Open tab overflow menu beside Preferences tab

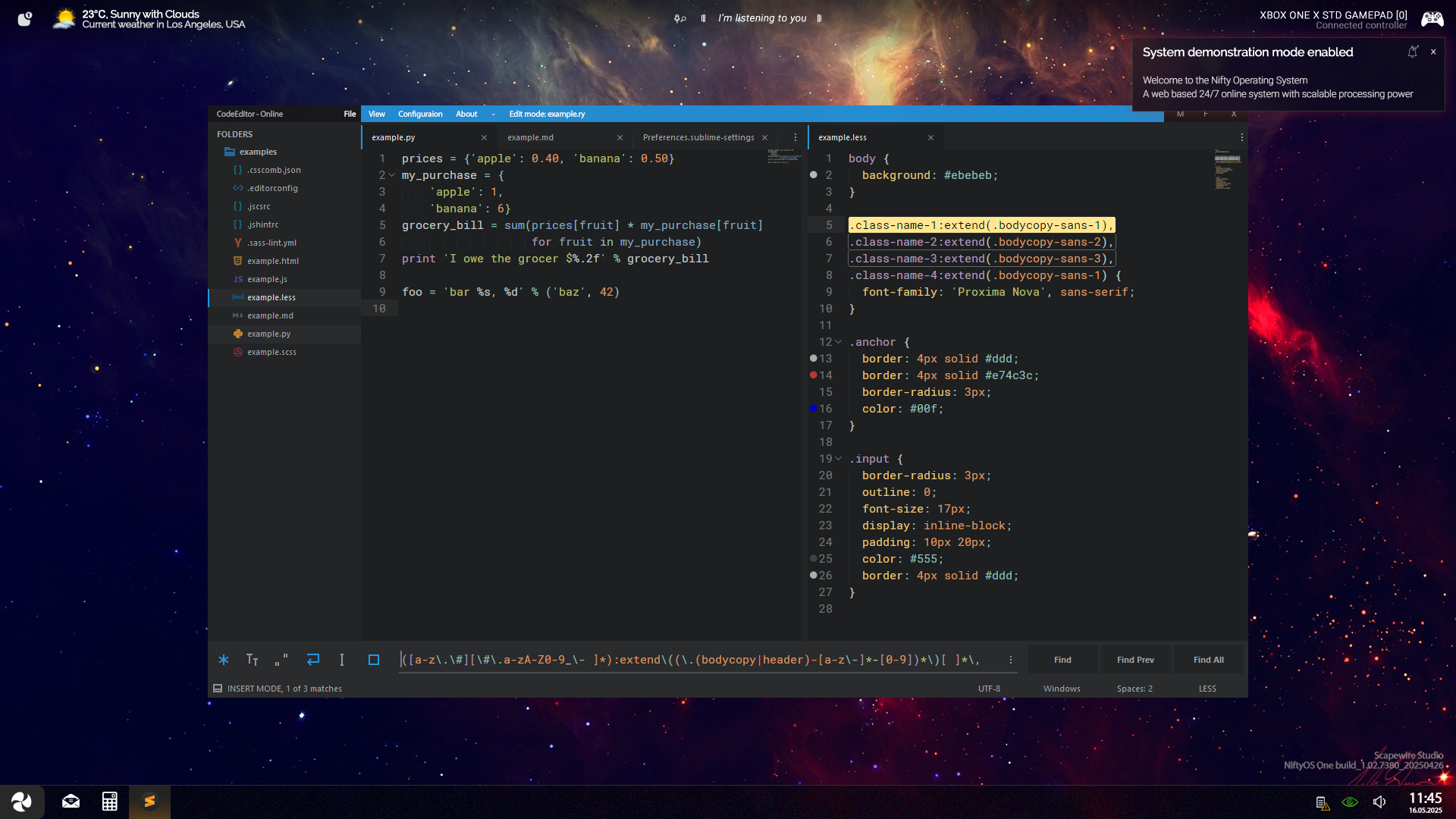[795, 137]
